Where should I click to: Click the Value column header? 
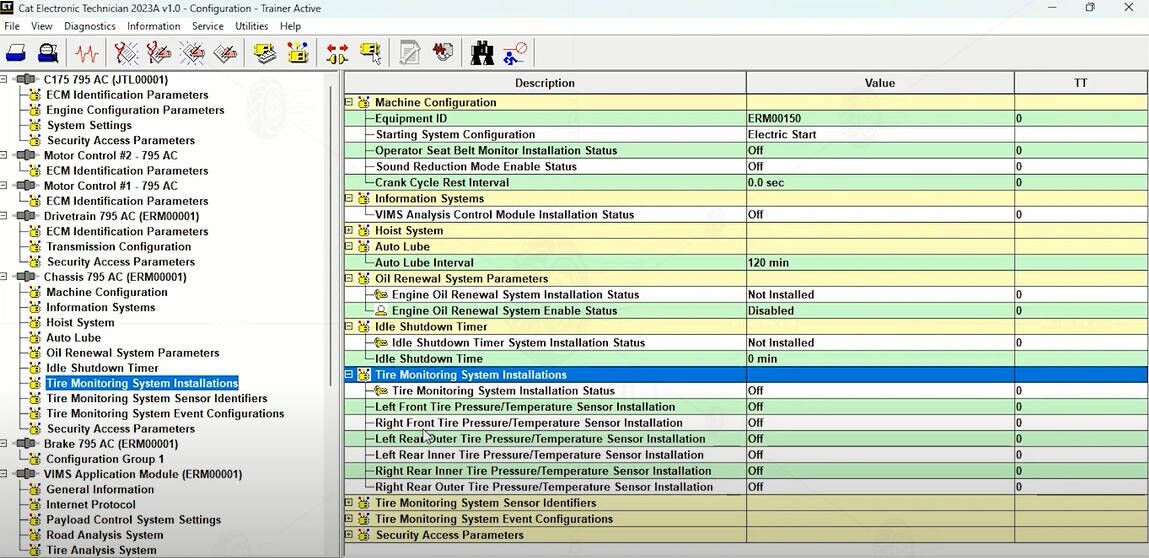879,83
